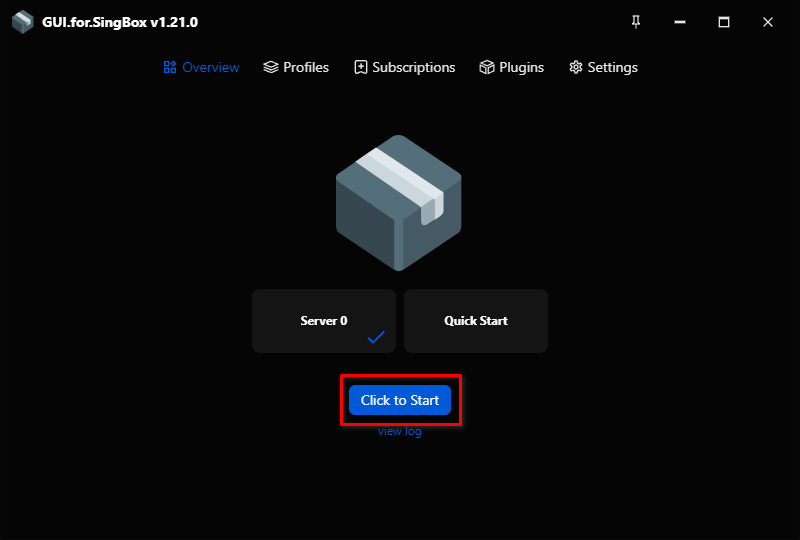The image size is (800, 540).
Task: Close the GUI.for.SingBox window
Action: click(767, 22)
